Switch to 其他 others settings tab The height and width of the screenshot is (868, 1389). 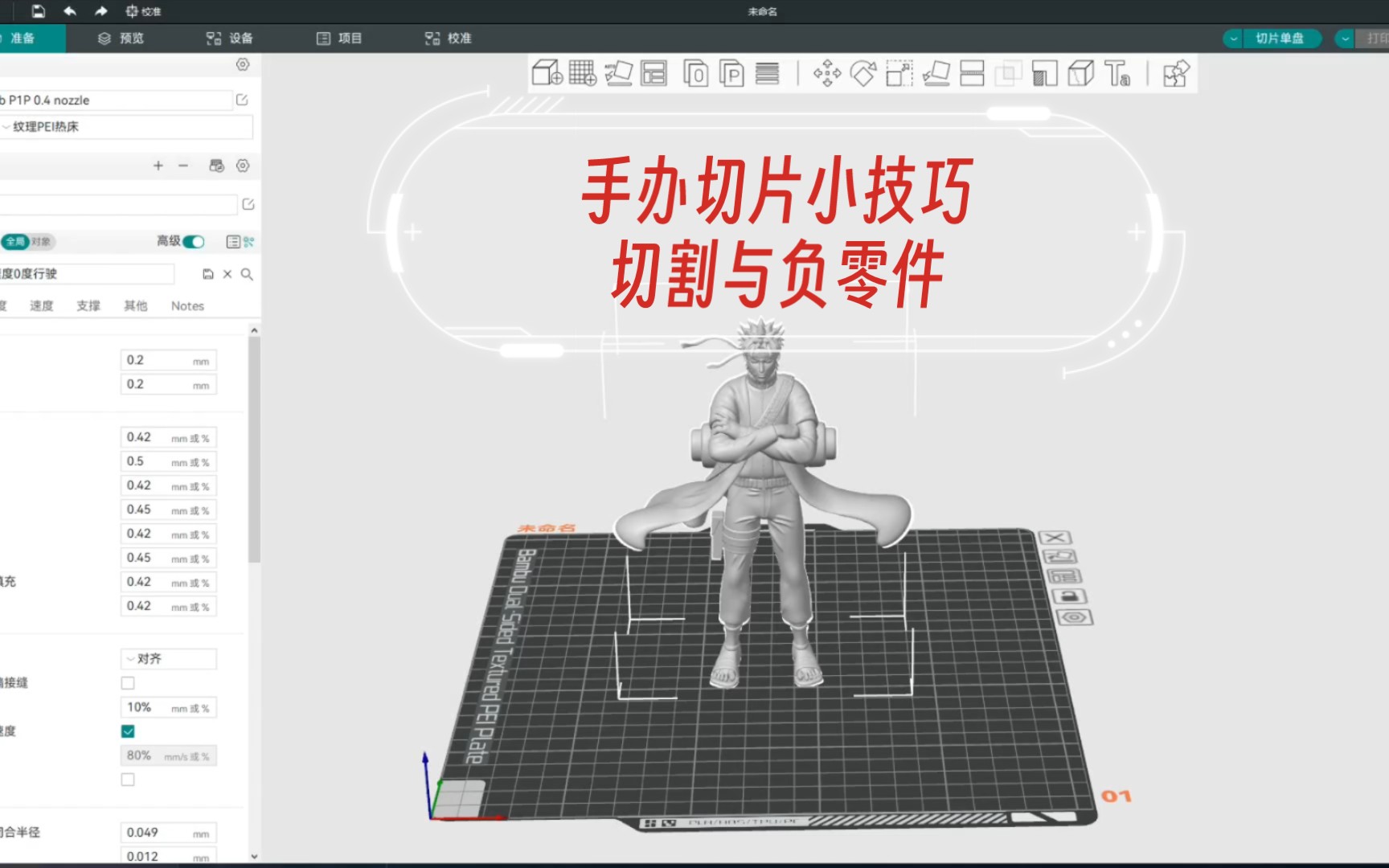coord(136,306)
